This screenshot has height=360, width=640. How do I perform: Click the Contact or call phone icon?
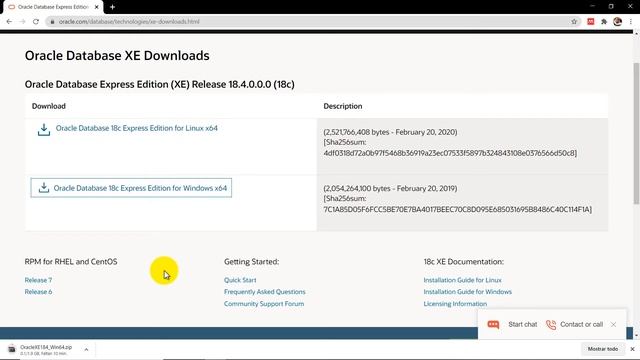click(x=551, y=324)
